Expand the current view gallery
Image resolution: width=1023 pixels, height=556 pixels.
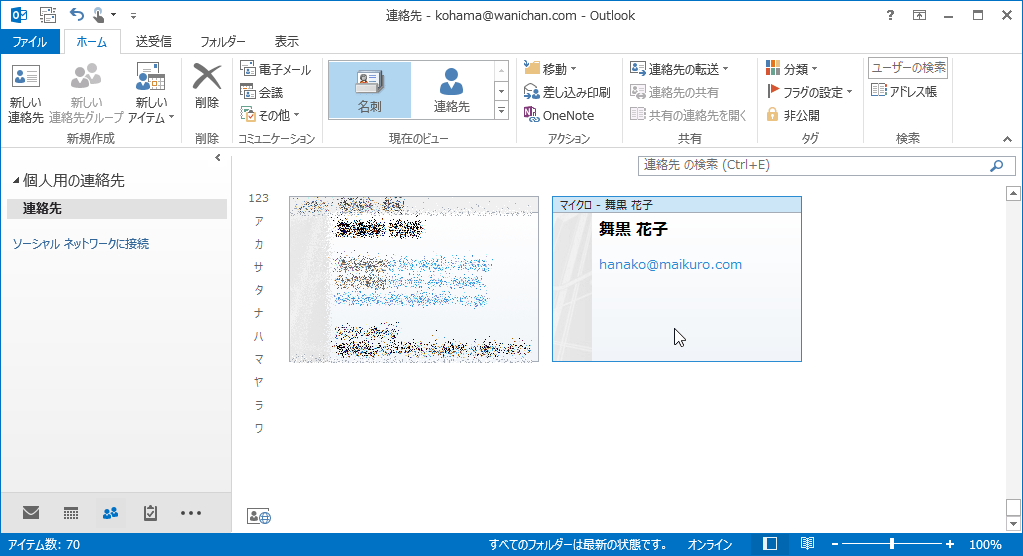(x=501, y=111)
